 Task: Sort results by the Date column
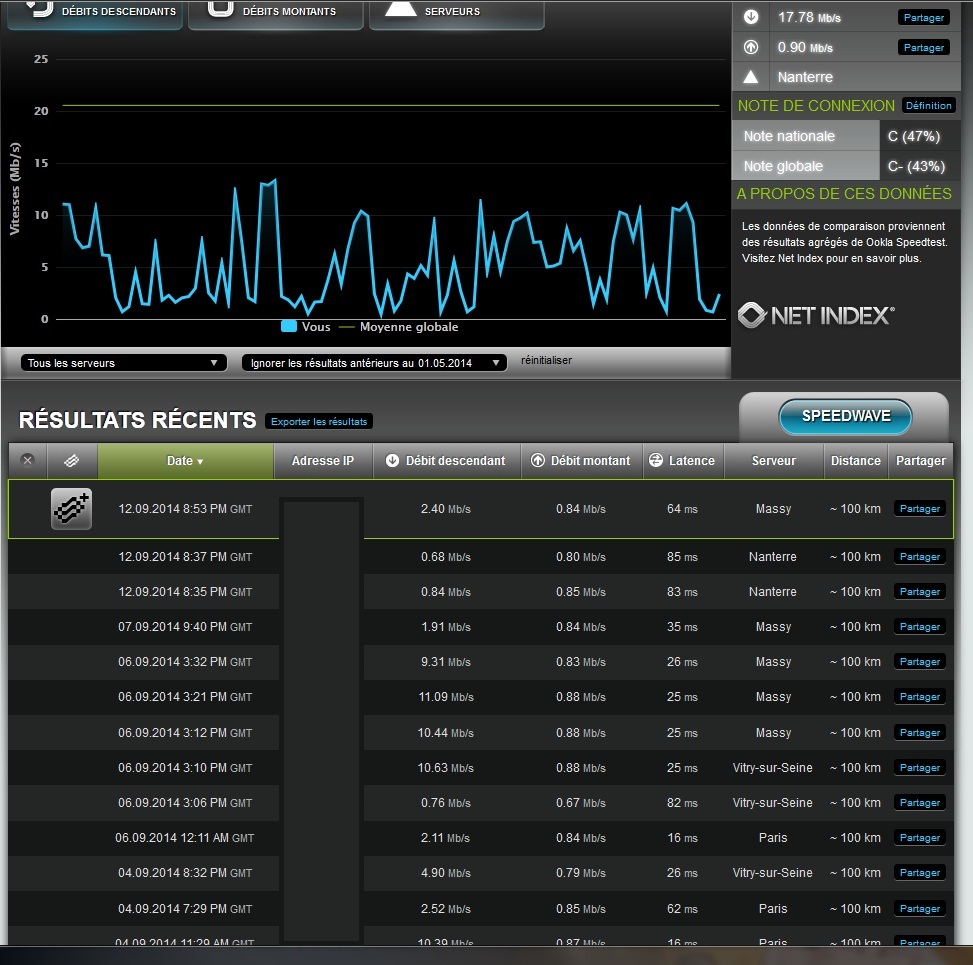click(x=185, y=461)
